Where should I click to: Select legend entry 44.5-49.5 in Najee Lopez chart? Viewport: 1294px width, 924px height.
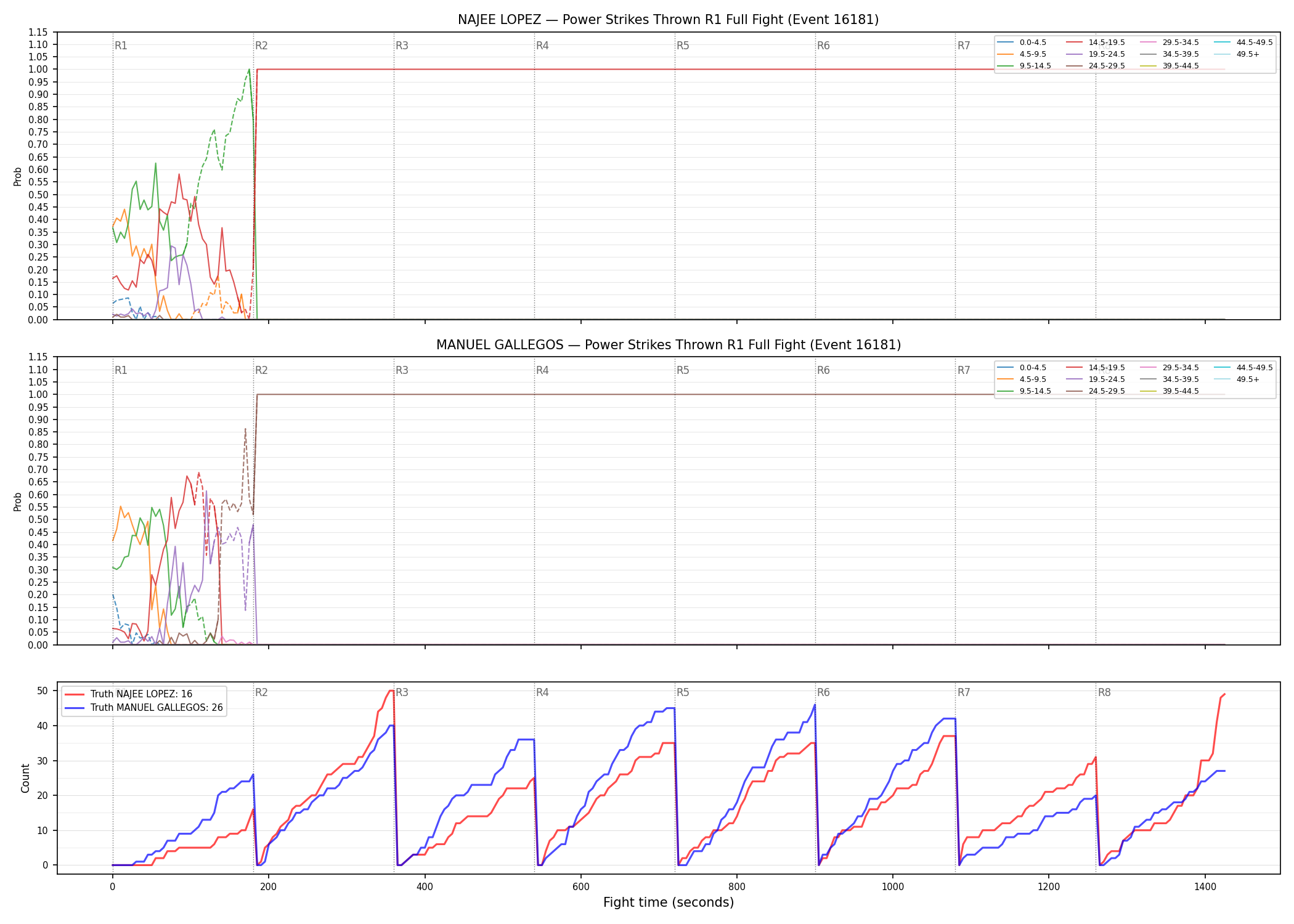(x=1243, y=43)
